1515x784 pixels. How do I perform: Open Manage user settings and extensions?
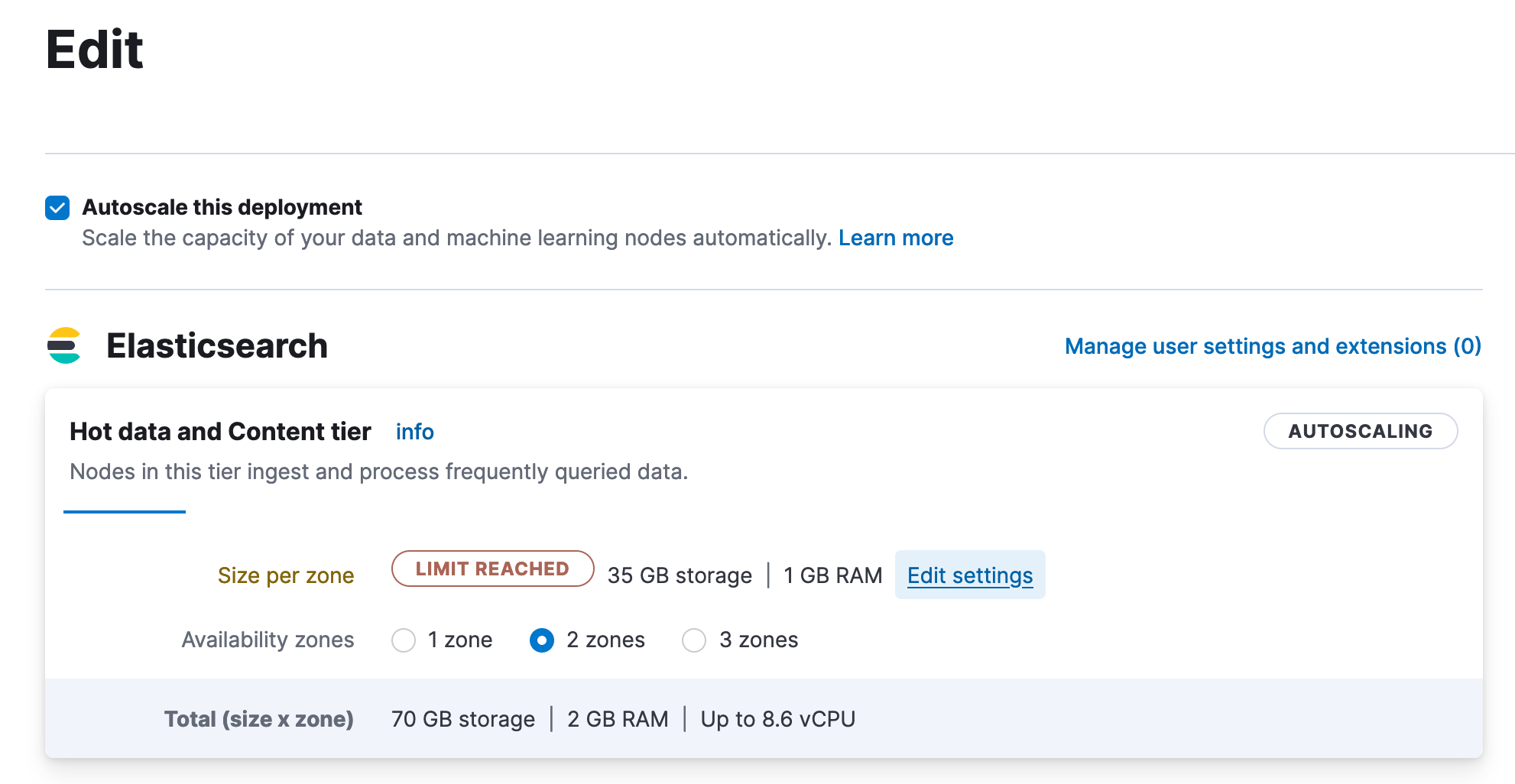pos(1271,346)
